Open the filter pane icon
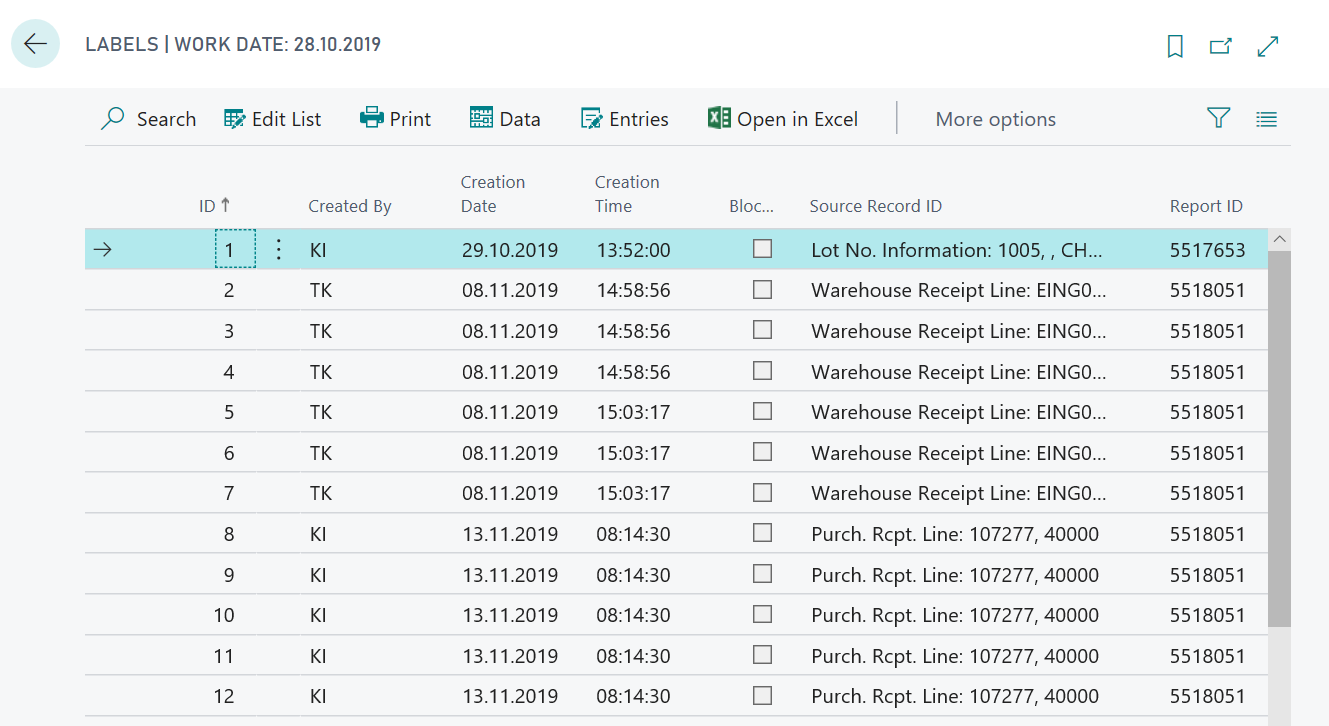This screenshot has height=726, width=1329. [x=1218, y=119]
